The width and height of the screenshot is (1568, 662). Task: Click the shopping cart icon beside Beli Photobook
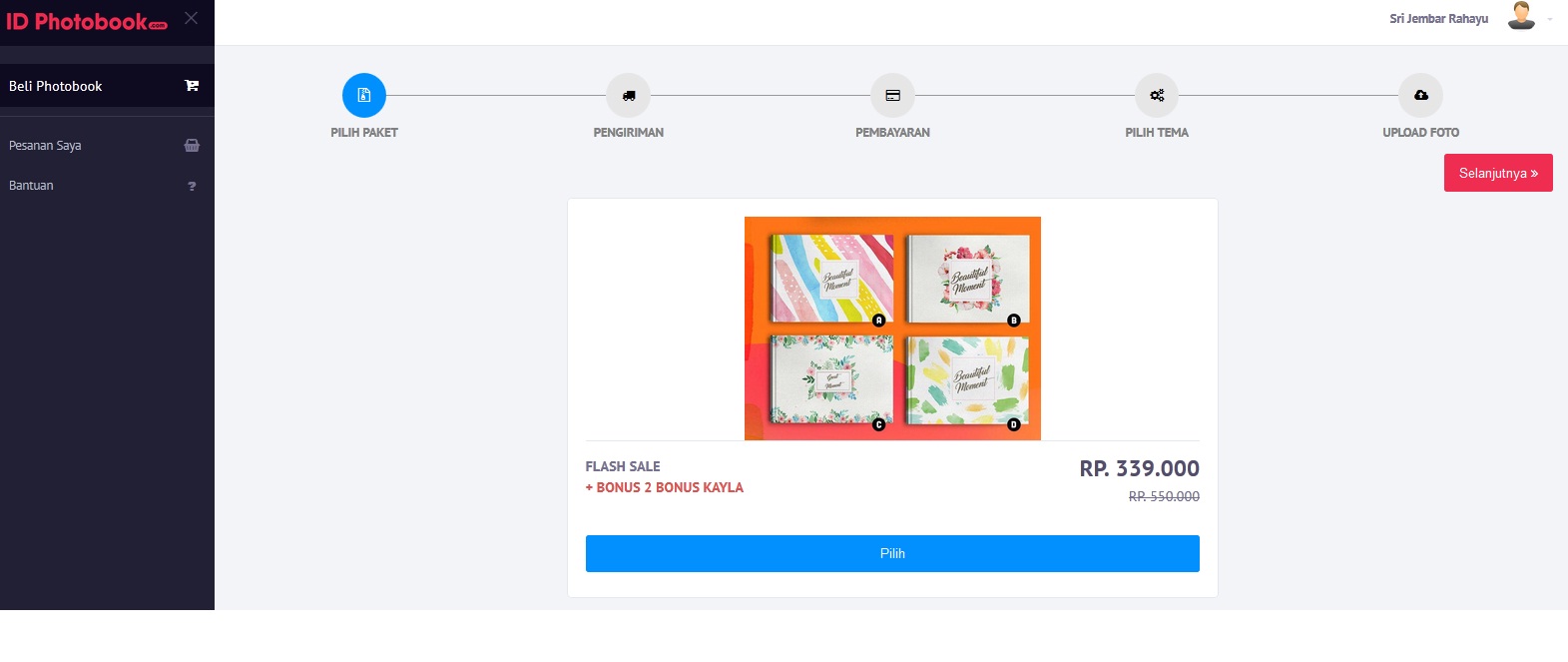(192, 86)
